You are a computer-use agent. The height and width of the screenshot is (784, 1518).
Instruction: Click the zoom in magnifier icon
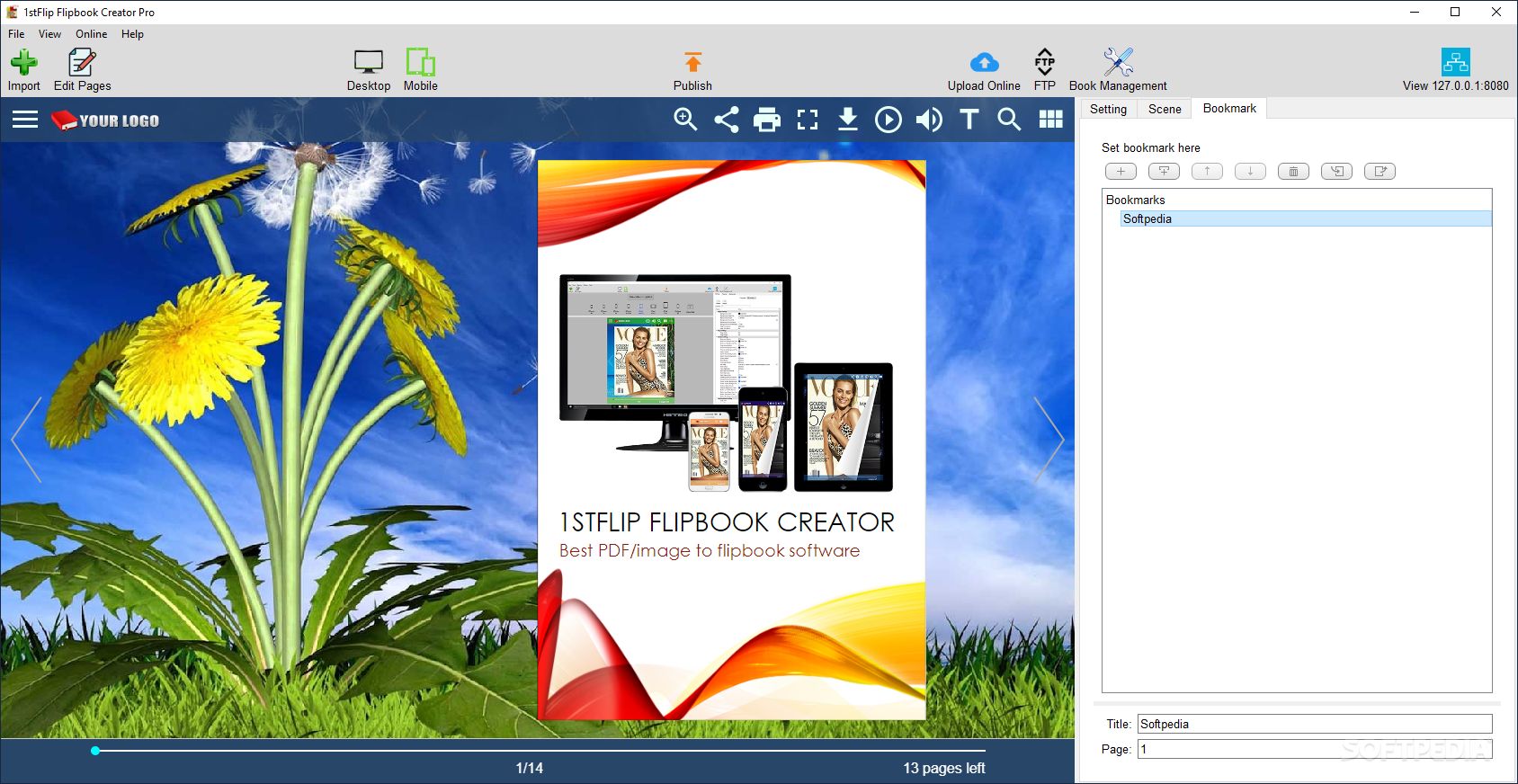pyautogui.click(x=686, y=120)
